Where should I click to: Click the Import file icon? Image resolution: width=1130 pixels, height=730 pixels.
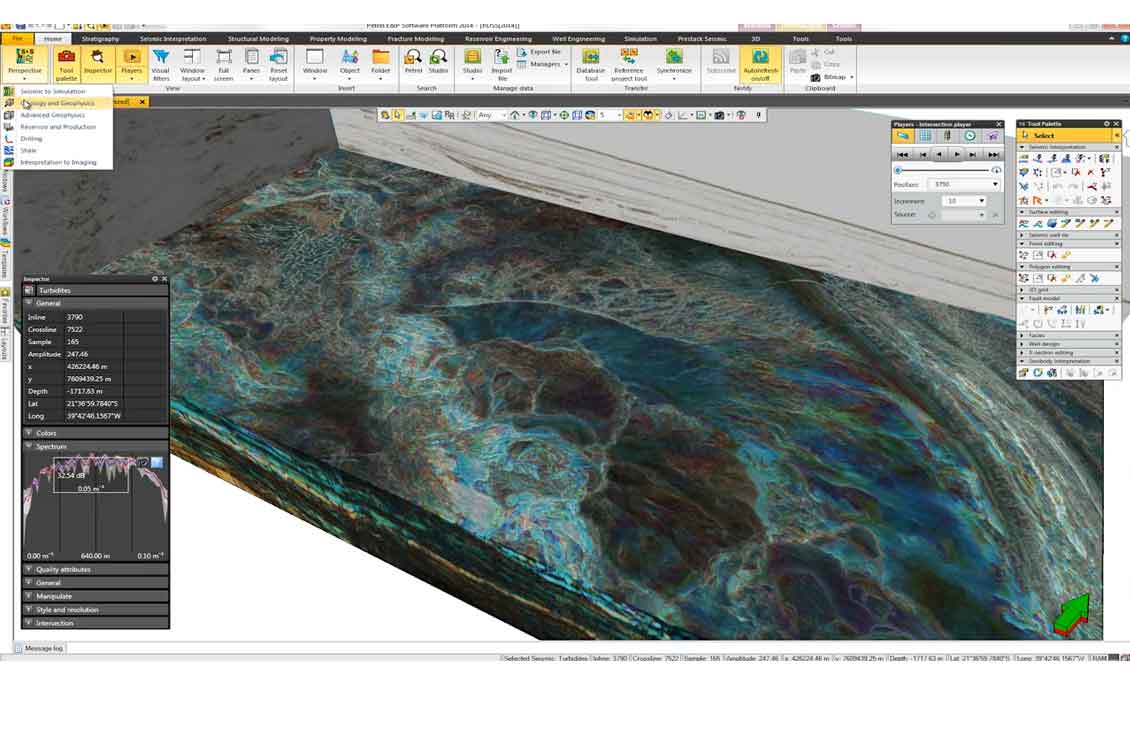point(500,64)
